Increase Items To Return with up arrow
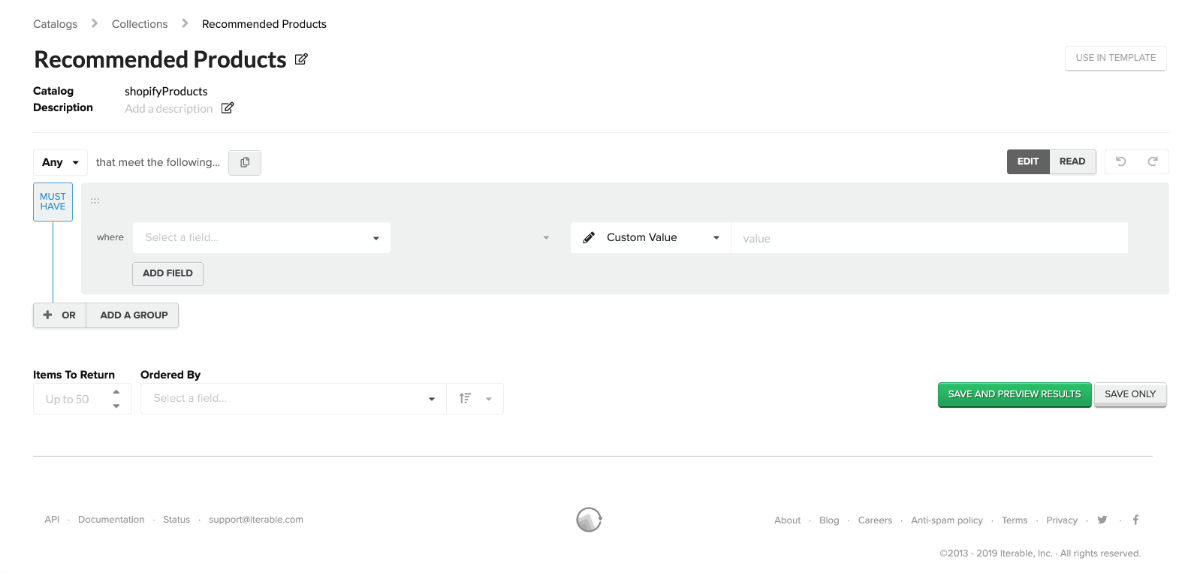Image resolution: width=1200 pixels, height=574 pixels. click(116, 392)
